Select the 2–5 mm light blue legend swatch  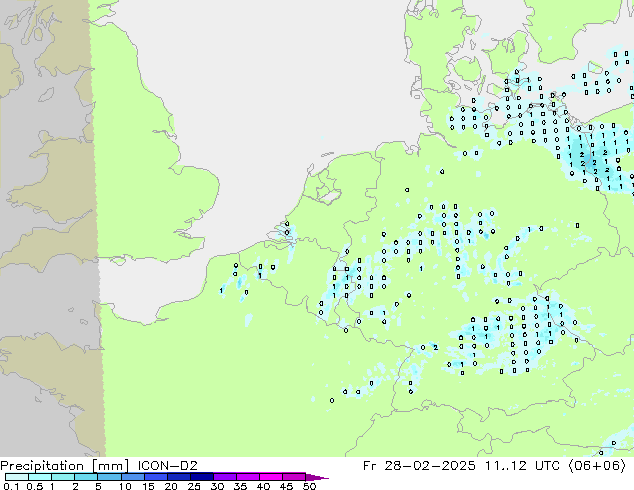(x=86, y=477)
